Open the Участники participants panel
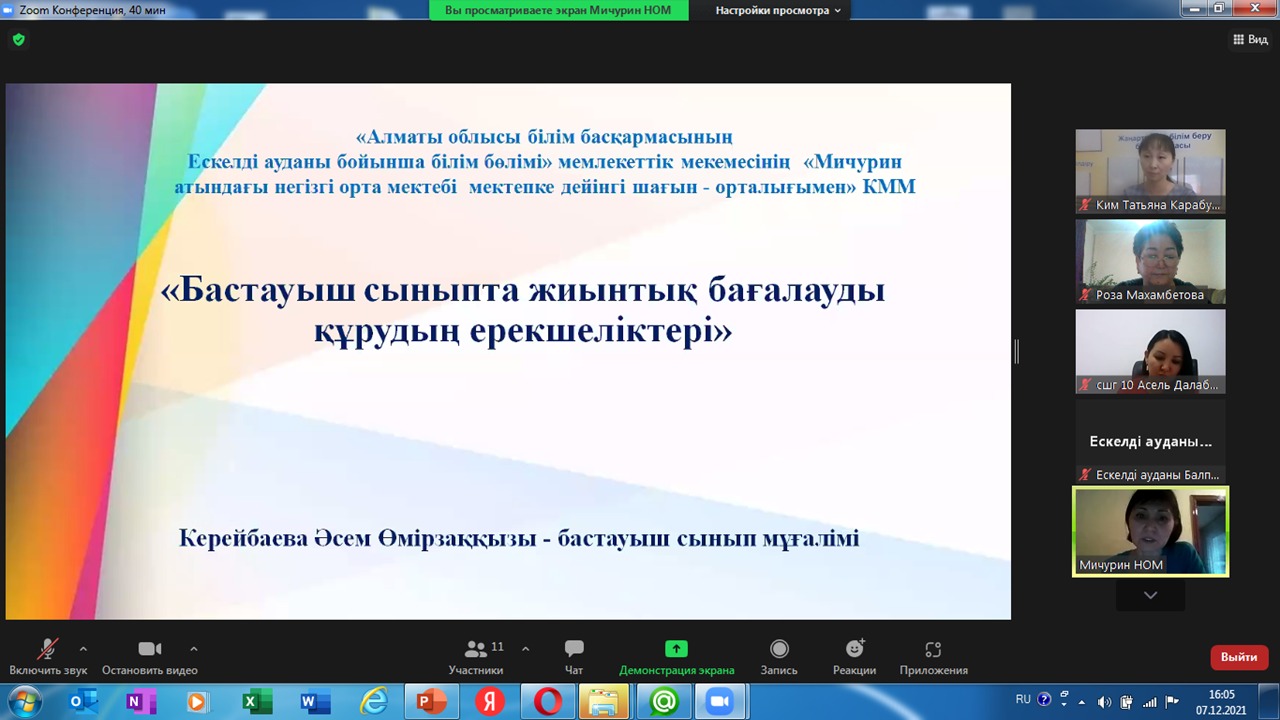 (x=476, y=657)
